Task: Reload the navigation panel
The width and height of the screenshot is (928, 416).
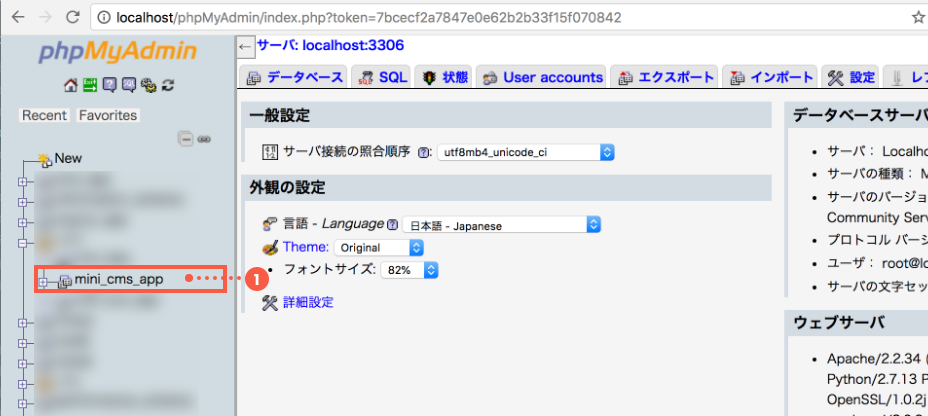Action: pos(168,85)
